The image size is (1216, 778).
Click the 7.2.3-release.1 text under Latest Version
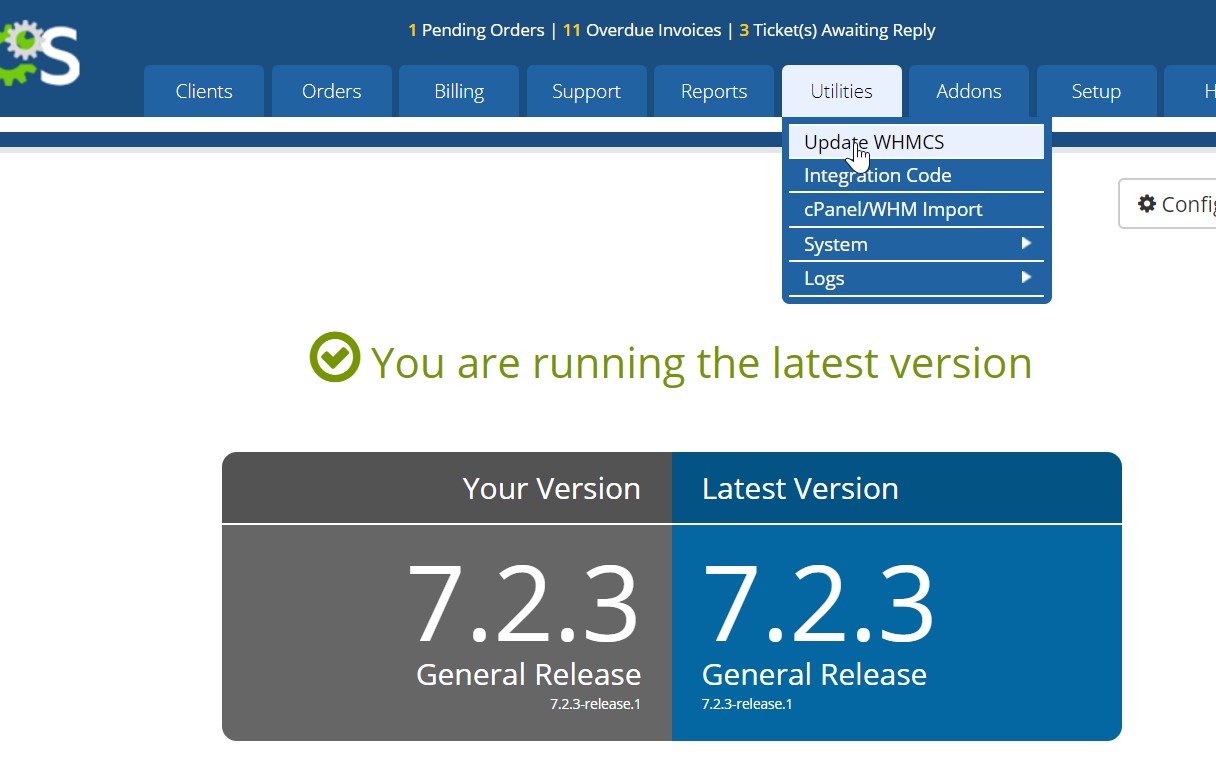coord(747,704)
